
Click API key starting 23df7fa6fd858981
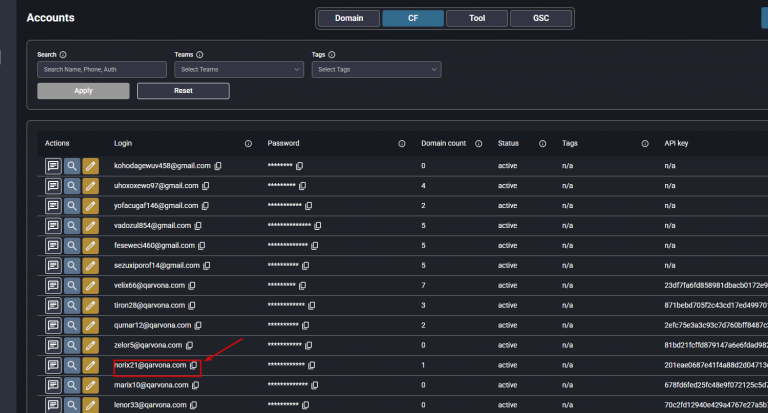coord(716,285)
